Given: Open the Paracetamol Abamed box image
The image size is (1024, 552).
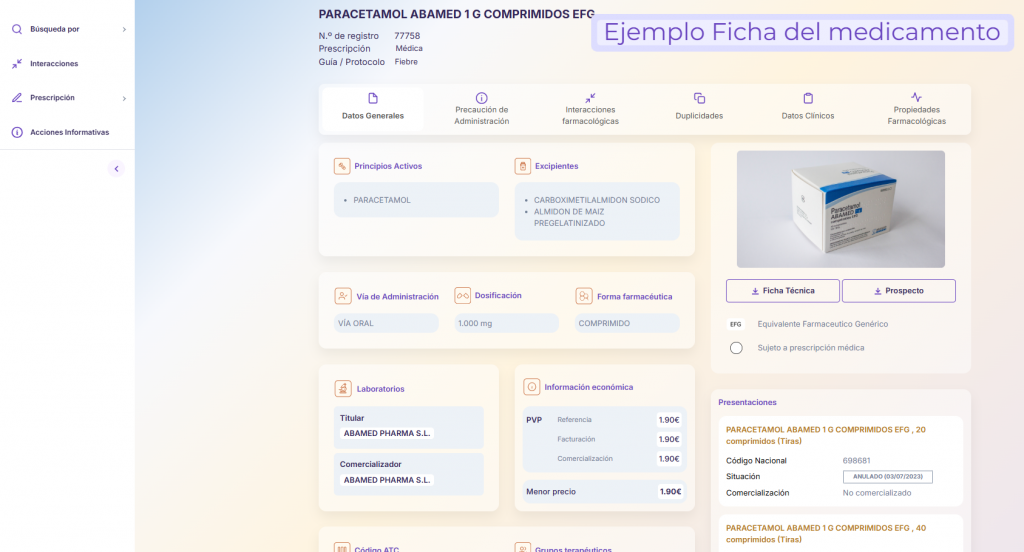Looking at the screenshot, I should coord(840,209).
